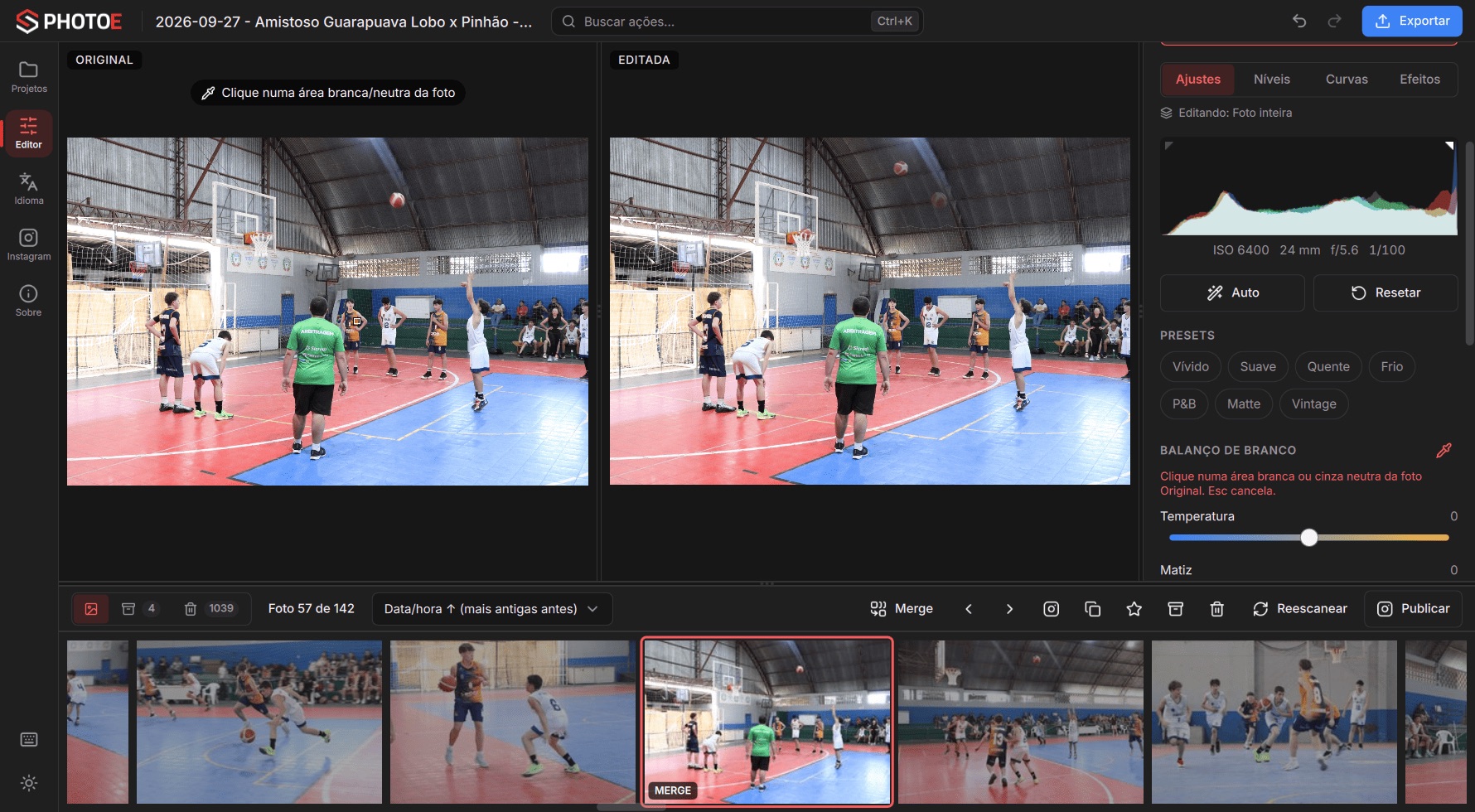Image resolution: width=1475 pixels, height=812 pixels.
Task: Open the Idioma language settings
Action: (29, 189)
